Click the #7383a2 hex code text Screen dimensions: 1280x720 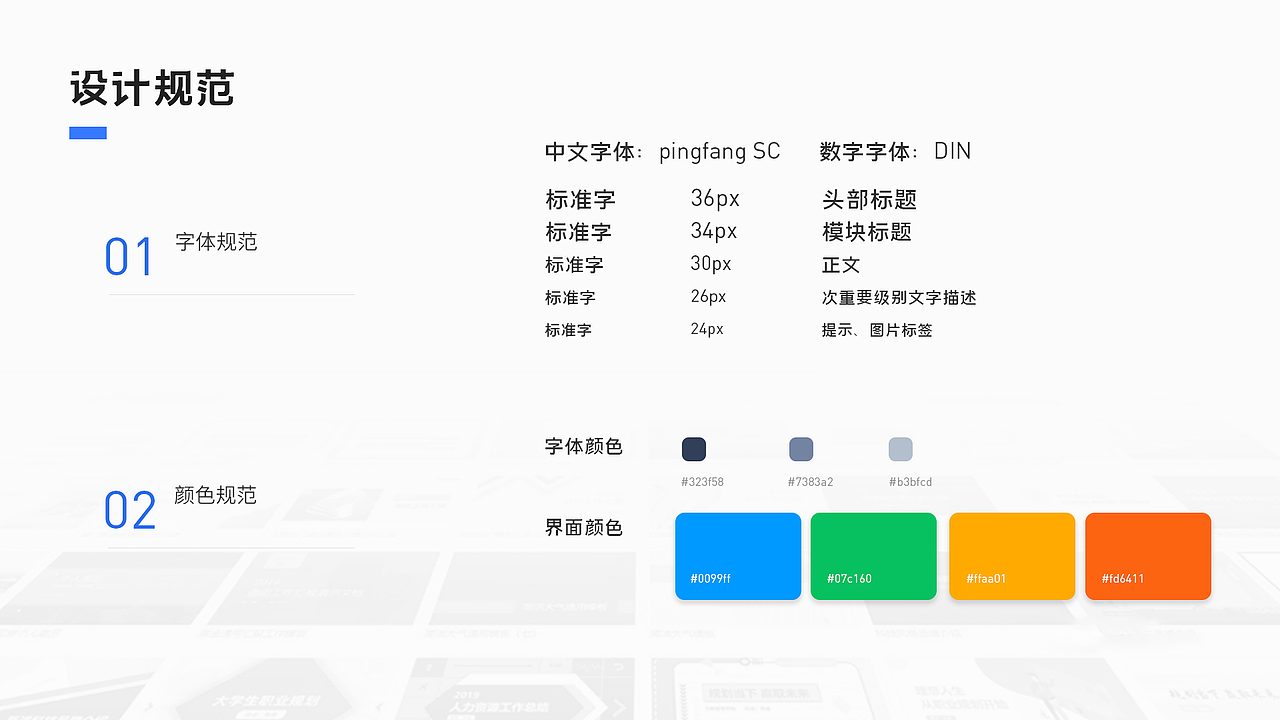tap(810, 482)
